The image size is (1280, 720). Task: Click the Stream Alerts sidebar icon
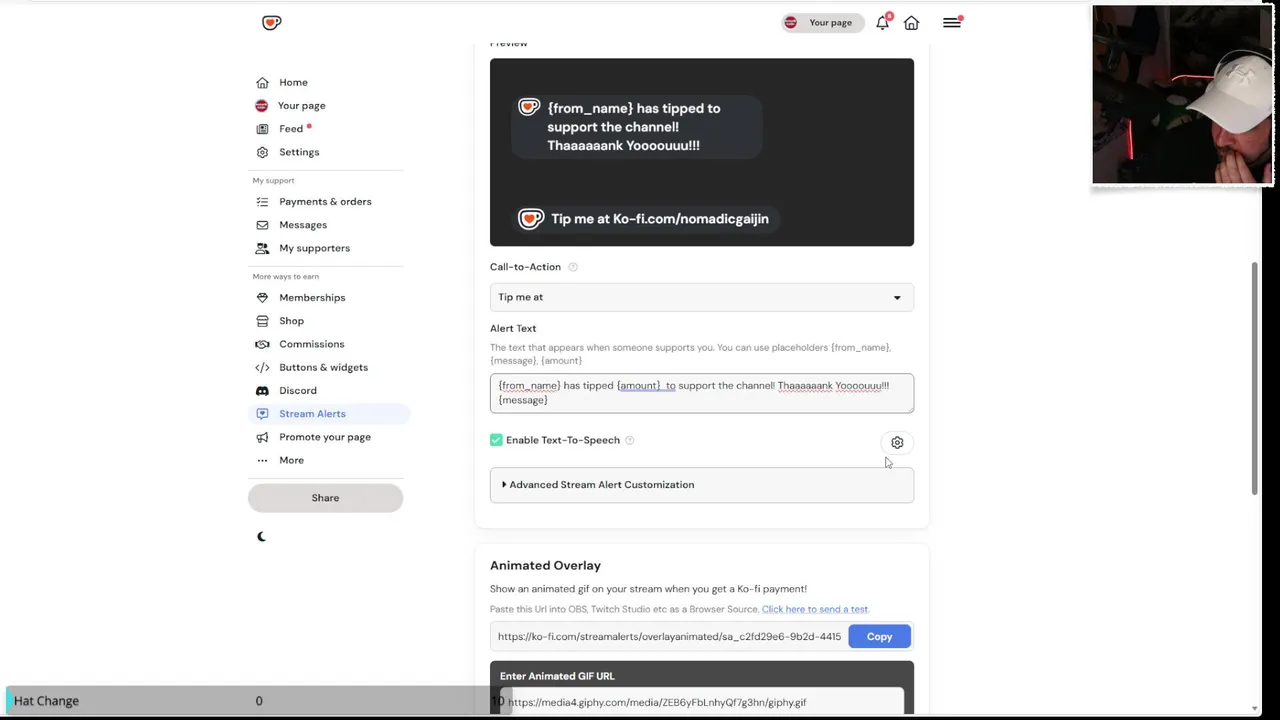pos(262,413)
